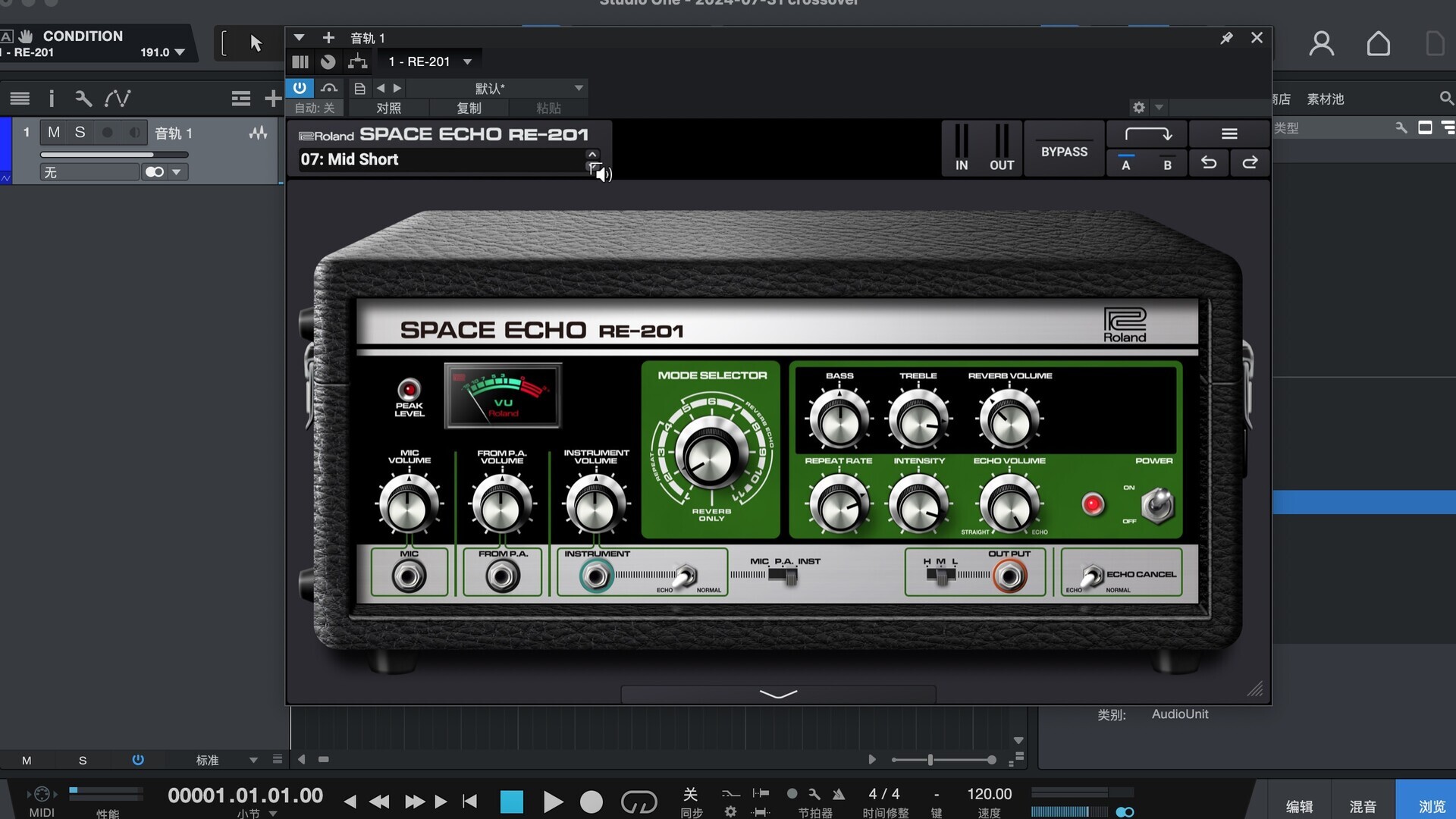Image resolution: width=1456 pixels, height=819 pixels.
Task: Switch to the 混音 mix tab
Action: 1362,806
